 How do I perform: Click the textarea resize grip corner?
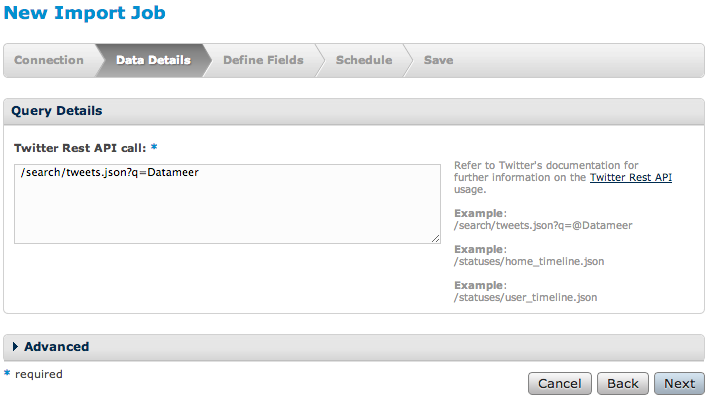tap(436, 239)
